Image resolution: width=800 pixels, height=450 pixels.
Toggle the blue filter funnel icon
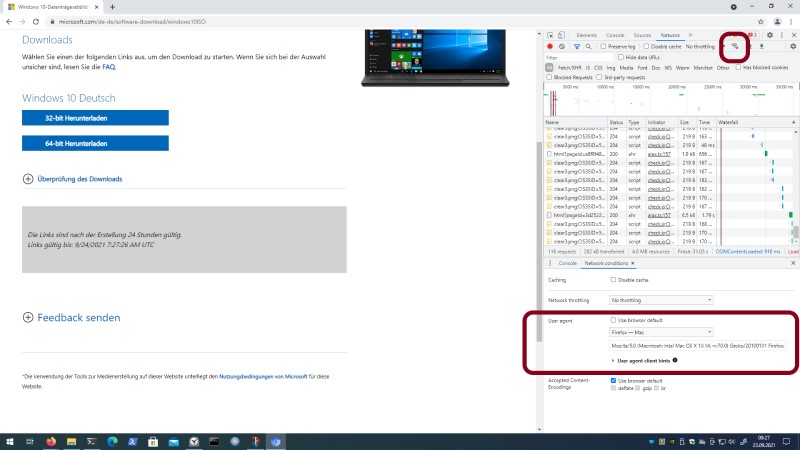coord(577,46)
